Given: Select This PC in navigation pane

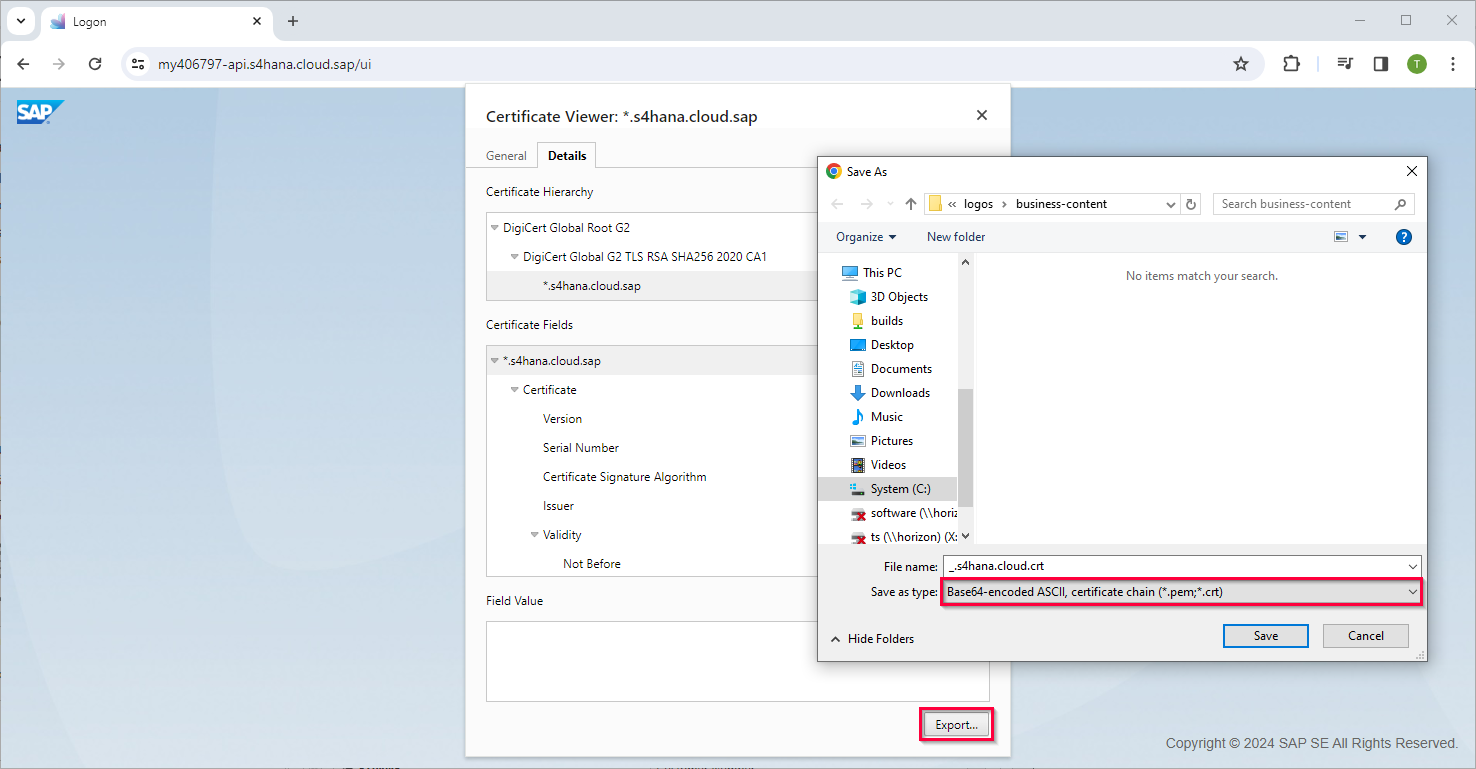Looking at the screenshot, I should click(x=882, y=273).
